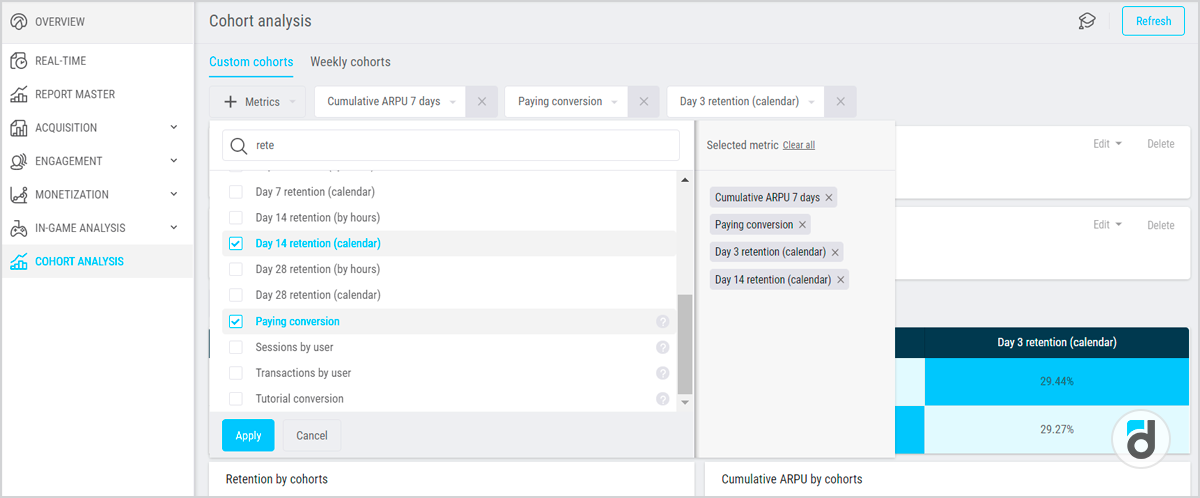Viewport: 1200px width, 498px height.
Task: Remove Cumulative ARPU 7 days metric chip
Action: pyautogui.click(x=481, y=102)
